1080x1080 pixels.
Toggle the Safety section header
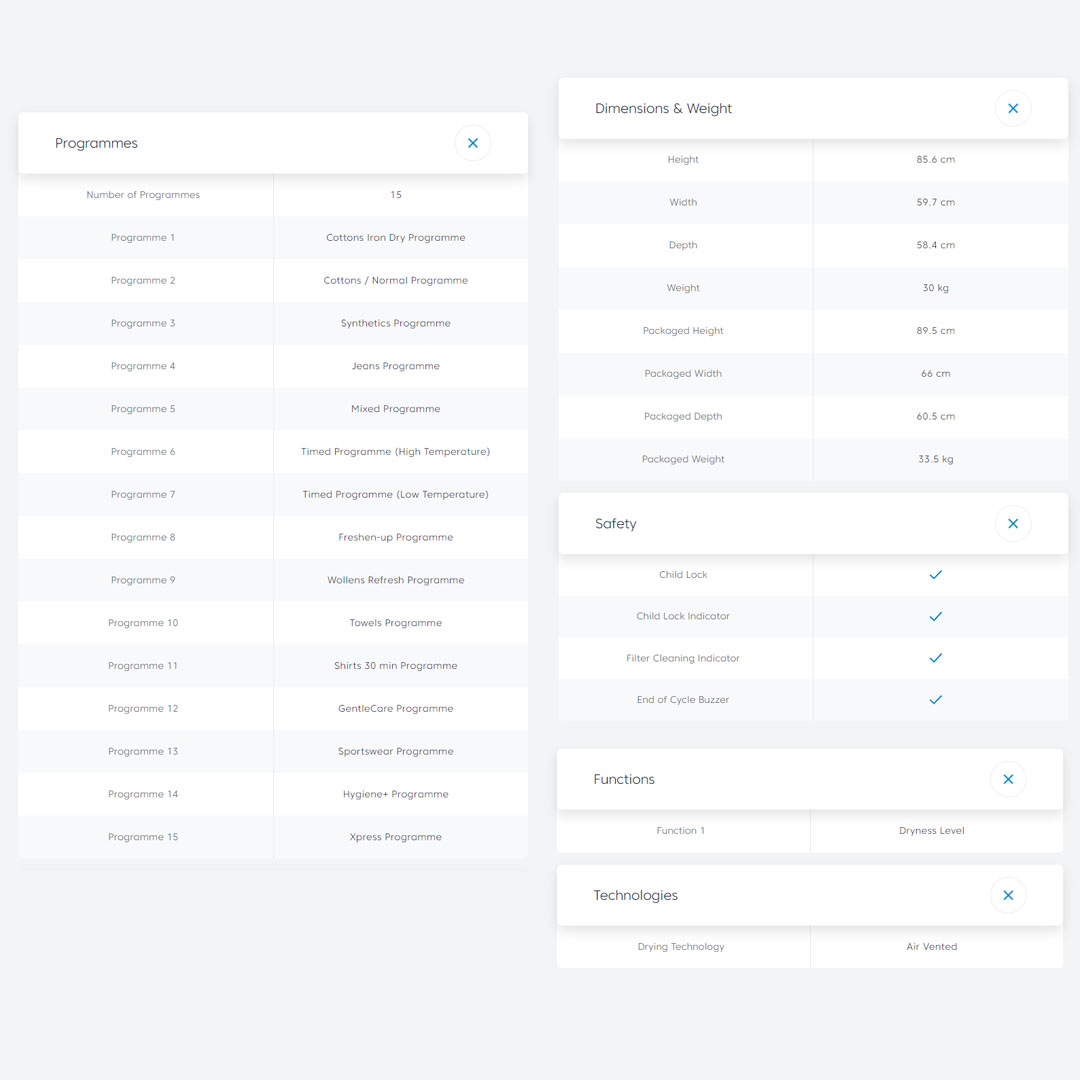tap(616, 523)
